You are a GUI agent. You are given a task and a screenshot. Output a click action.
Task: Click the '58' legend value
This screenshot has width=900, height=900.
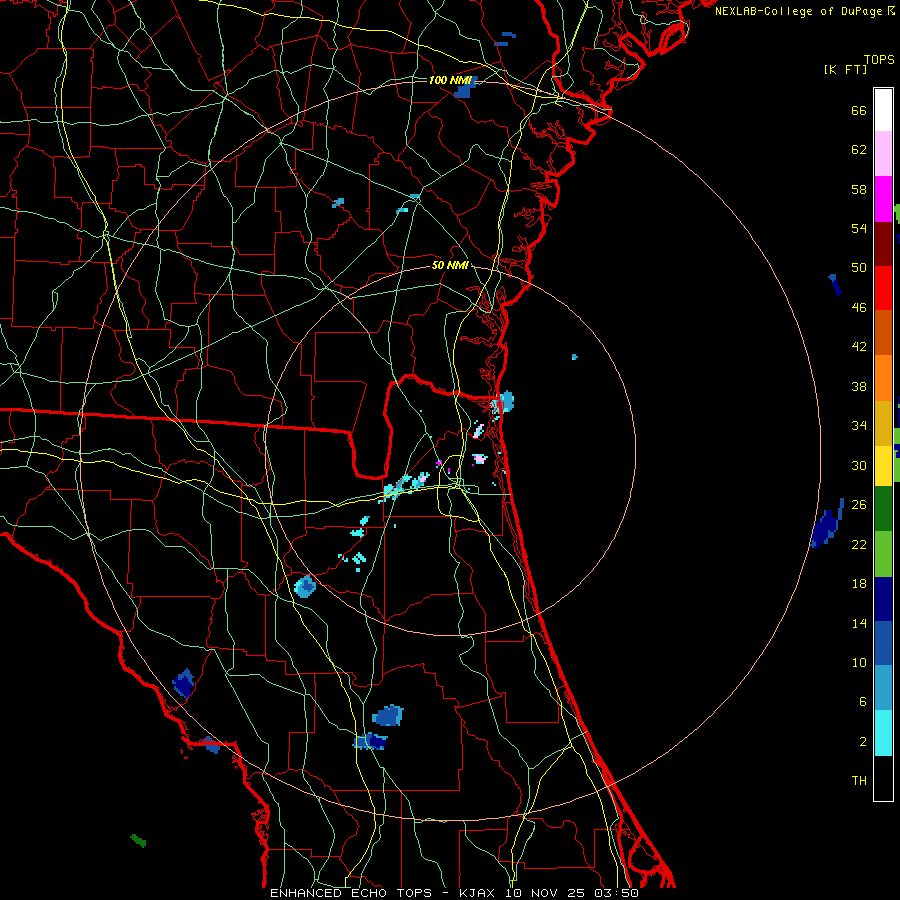point(859,189)
